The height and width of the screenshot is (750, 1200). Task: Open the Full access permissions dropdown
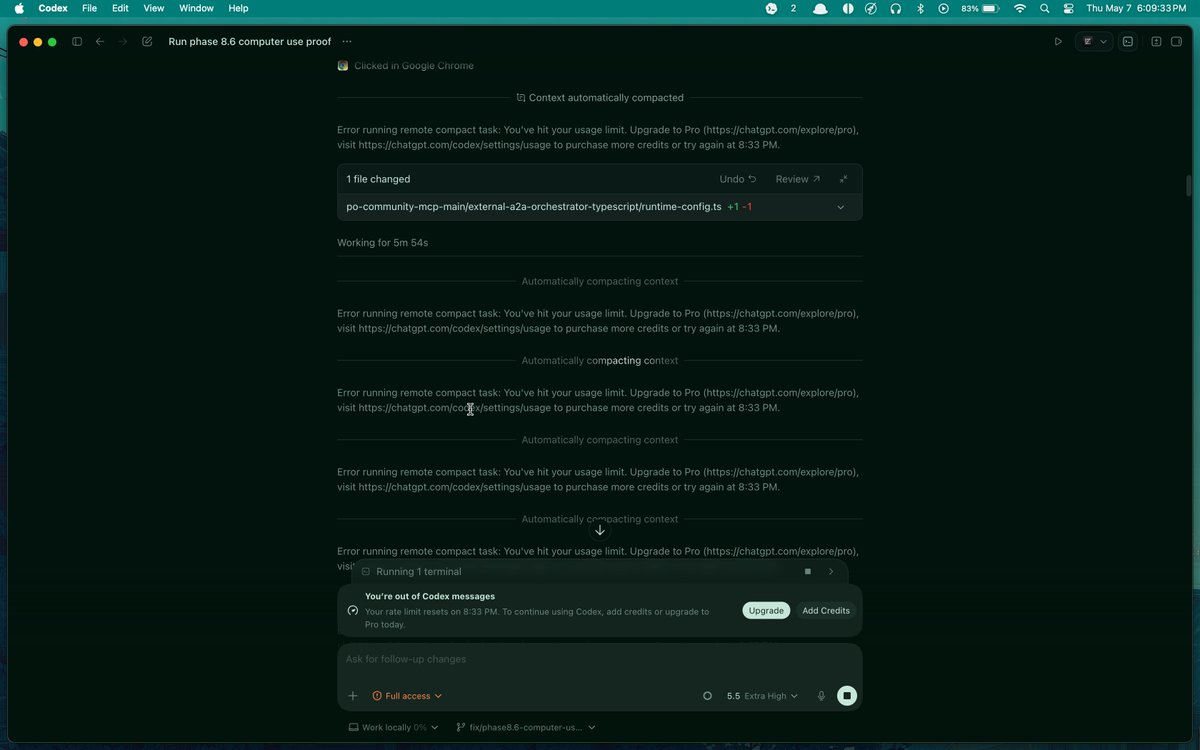pos(407,696)
